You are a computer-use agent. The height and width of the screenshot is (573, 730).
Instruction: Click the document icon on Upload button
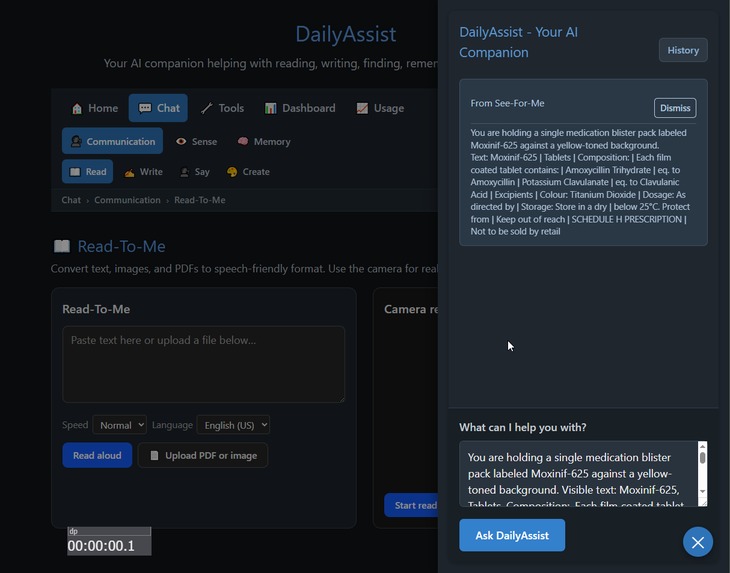click(155, 456)
